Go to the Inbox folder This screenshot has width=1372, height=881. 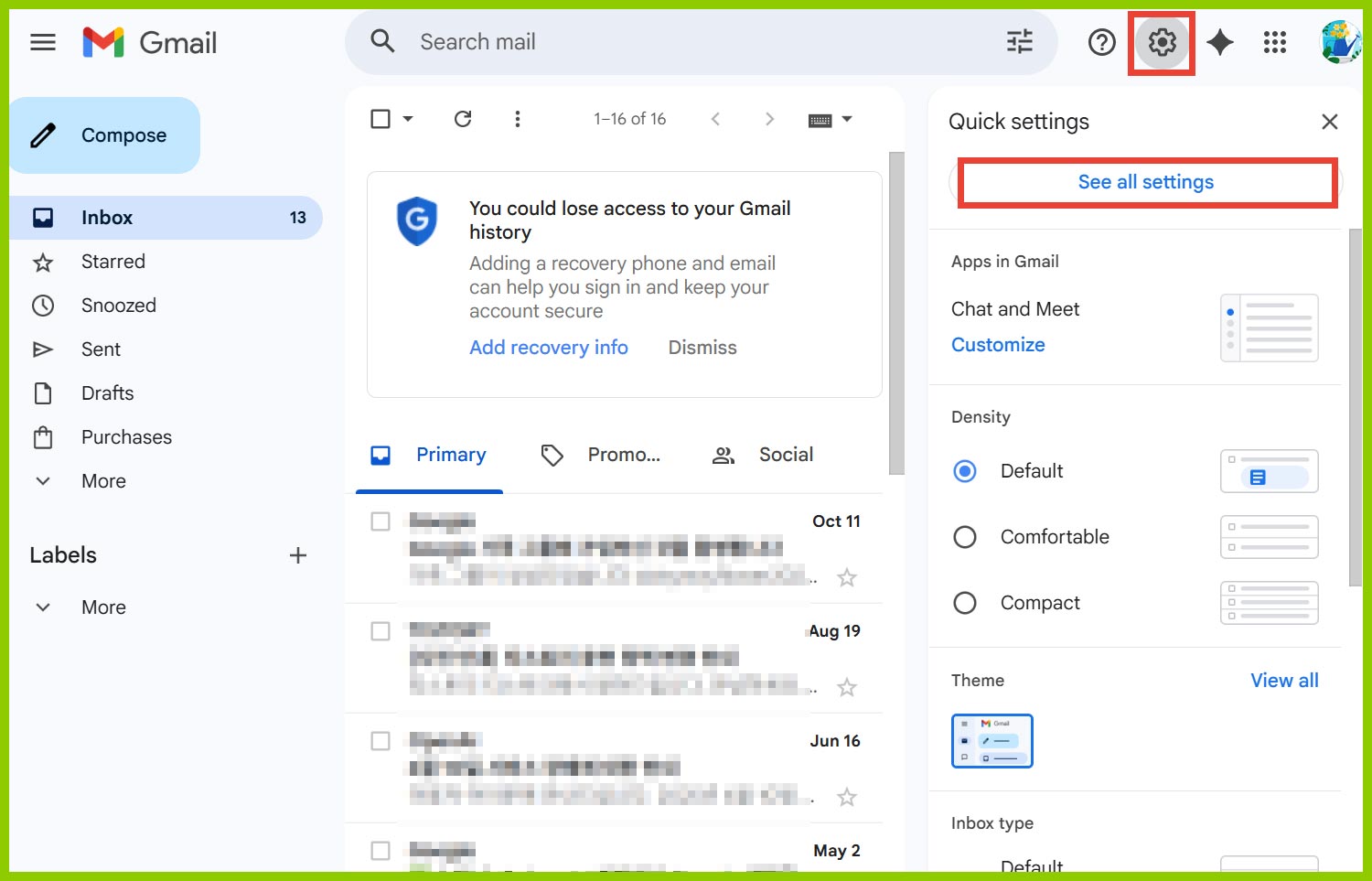click(166, 218)
